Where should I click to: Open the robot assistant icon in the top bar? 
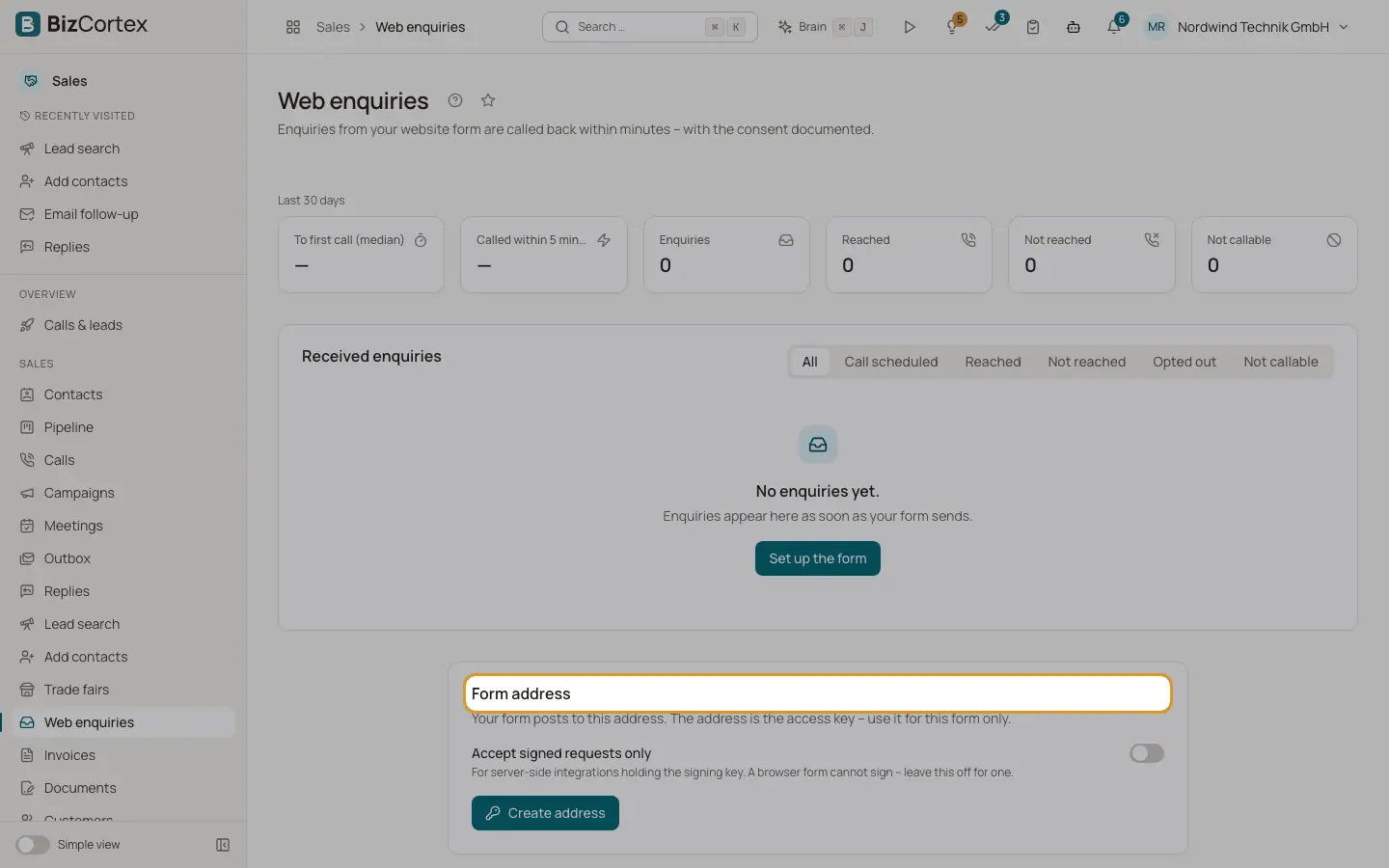1074,27
